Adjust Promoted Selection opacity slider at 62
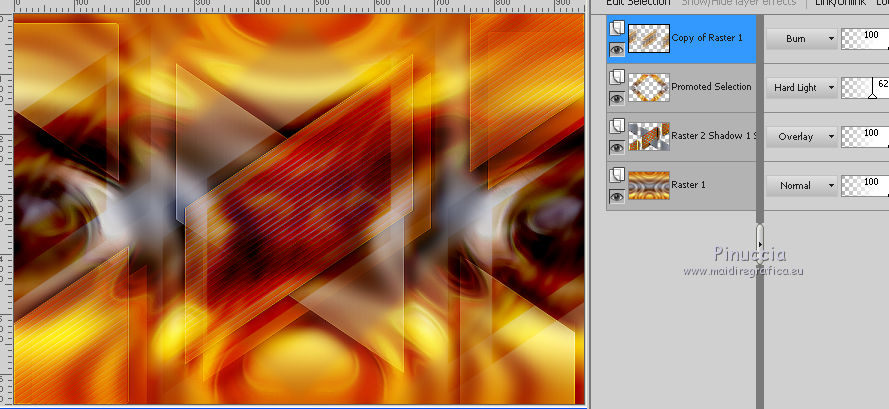Image resolution: width=889 pixels, height=409 pixels. 865,87
